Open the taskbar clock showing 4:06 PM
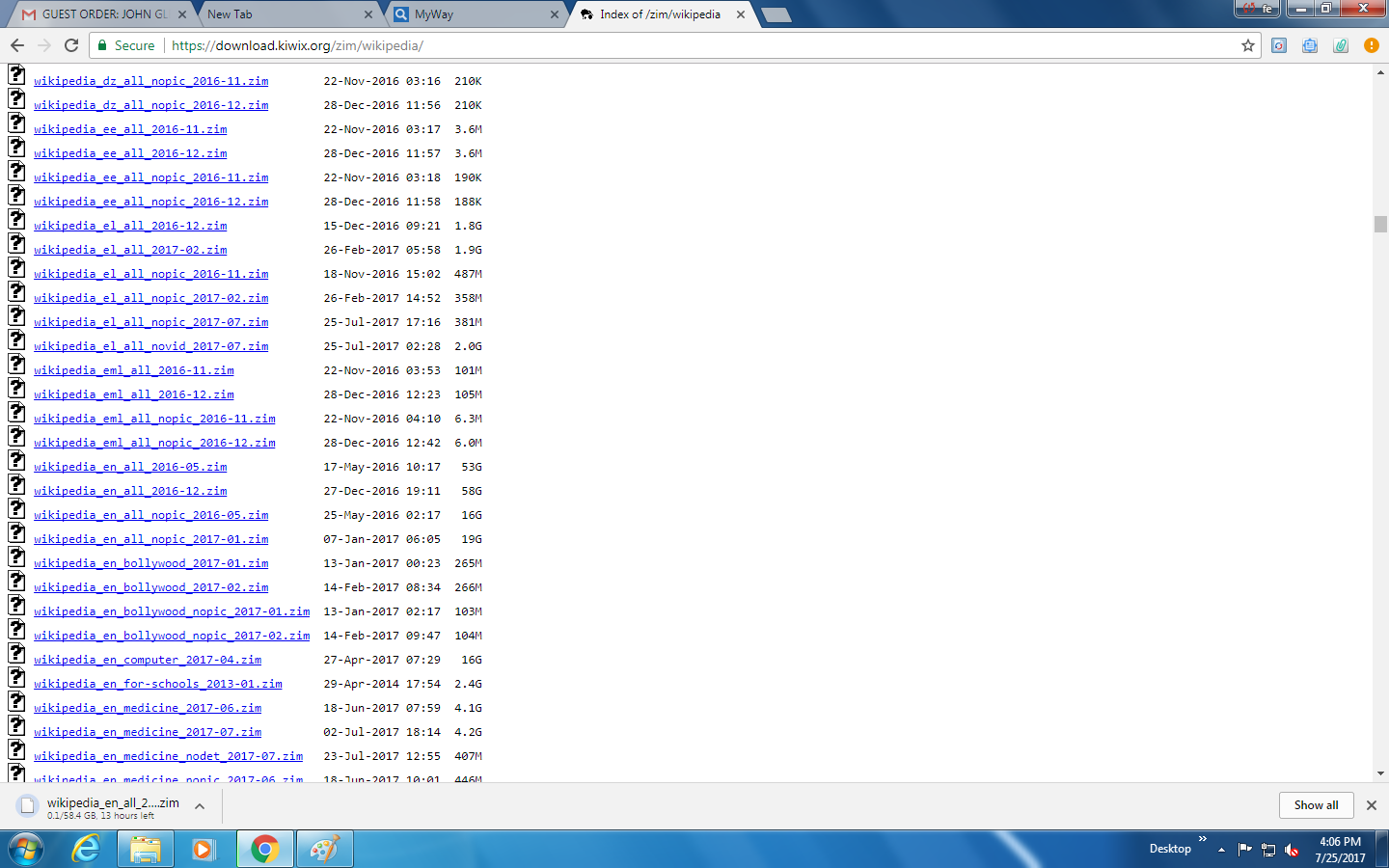1389x868 pixels. click(x=1340, y=850)
